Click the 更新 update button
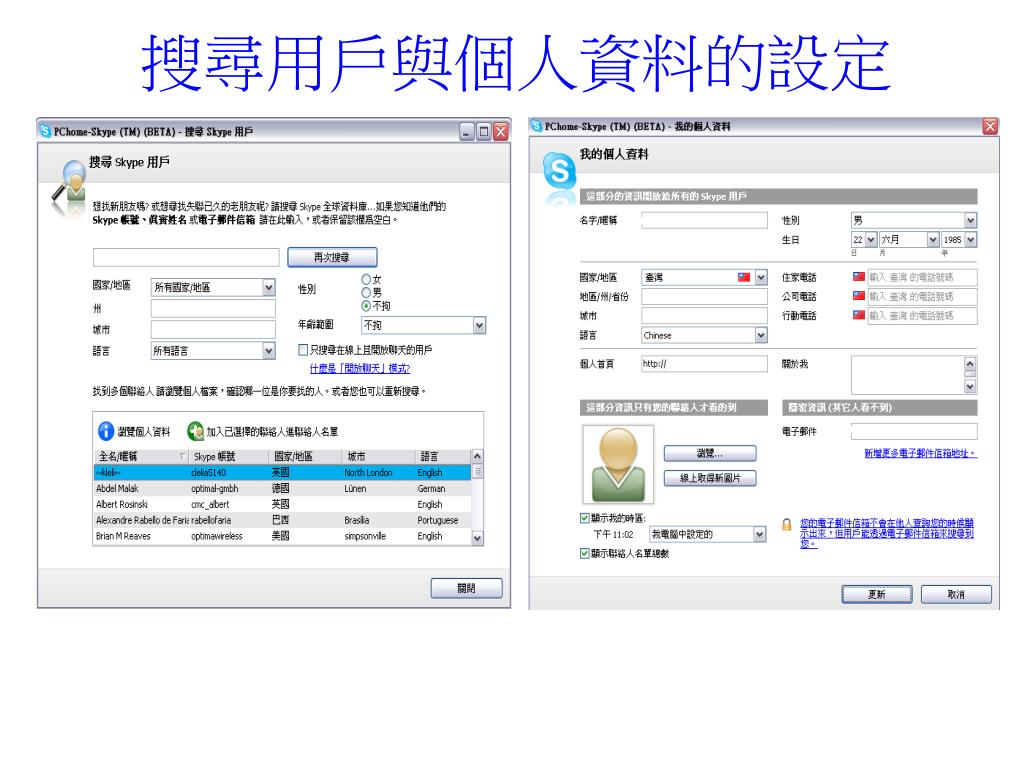Image resolution: width=1024 pixels, height=768 pixels. (x=876, y=594)
